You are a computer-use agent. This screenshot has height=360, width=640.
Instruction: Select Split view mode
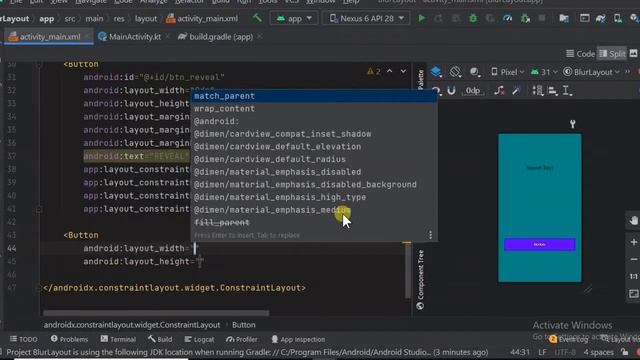pos(611,53)
